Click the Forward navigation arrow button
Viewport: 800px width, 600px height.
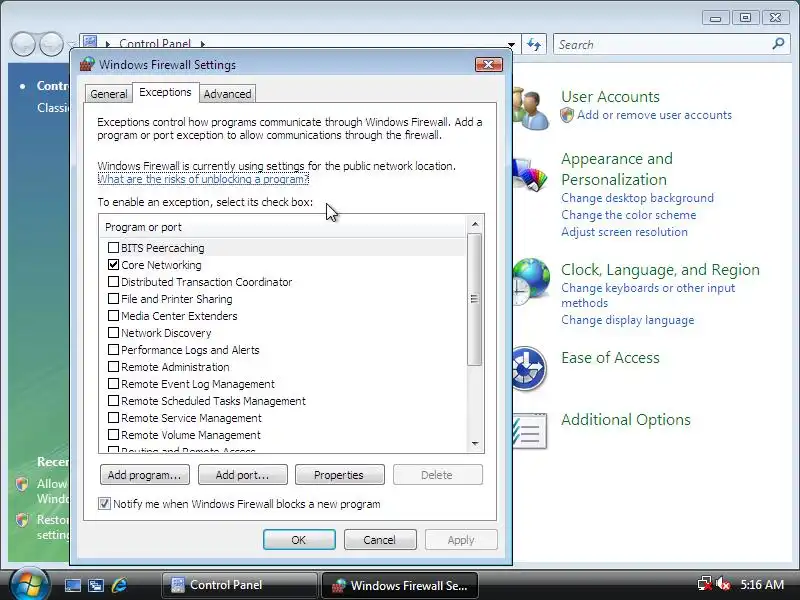pyautogui.click(x=52, y=44)
